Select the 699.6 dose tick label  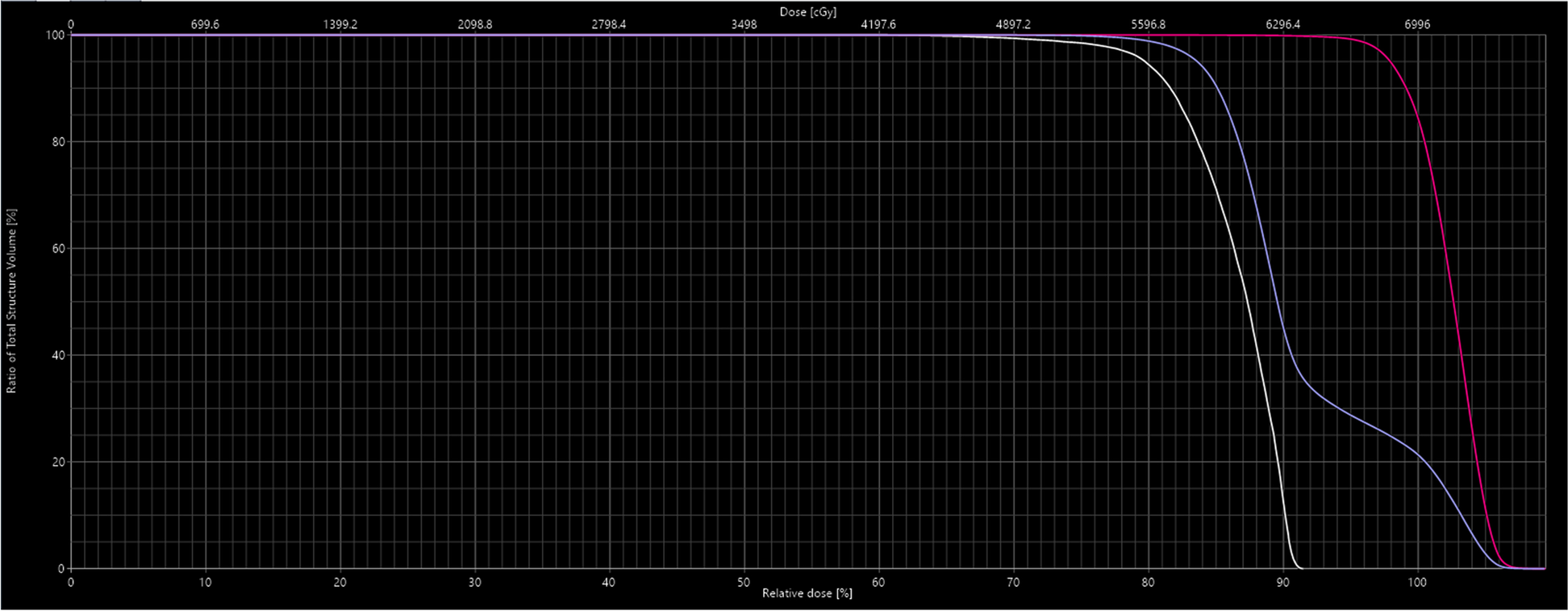tap(205, 24)
